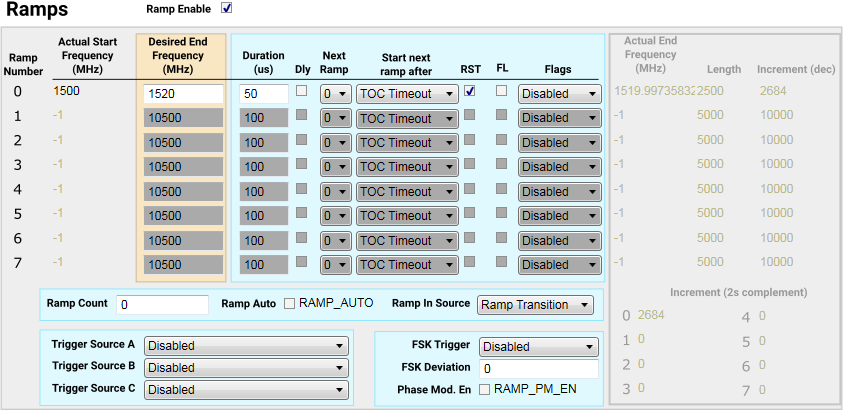Open Start next ramp after dropdown for ramp 0
This screenshot has height=411, width=843.
point(408,94)
